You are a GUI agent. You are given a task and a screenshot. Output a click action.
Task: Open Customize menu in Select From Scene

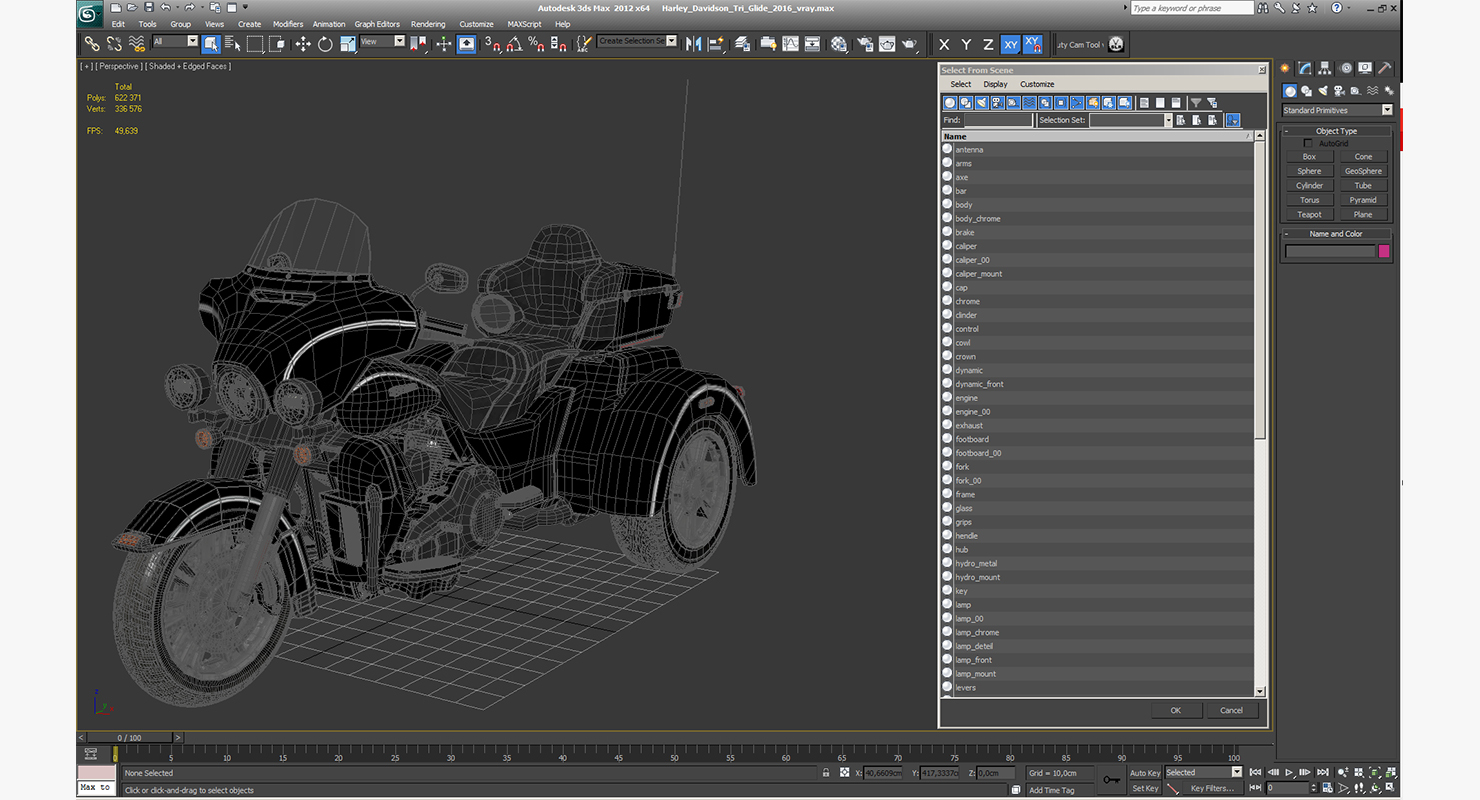tap(1037, 84)
